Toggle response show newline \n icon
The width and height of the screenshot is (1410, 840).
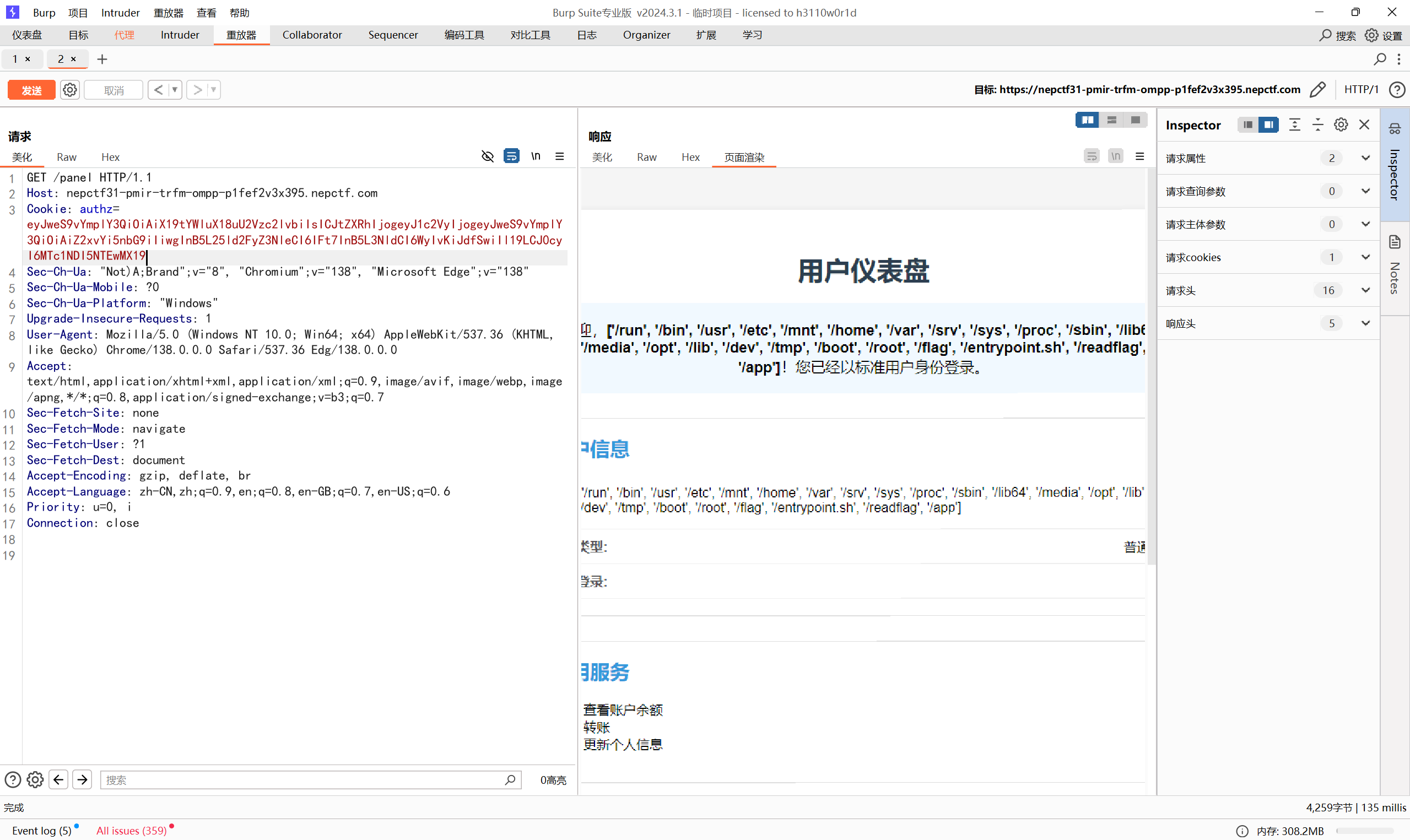[x=1115, y=156]
